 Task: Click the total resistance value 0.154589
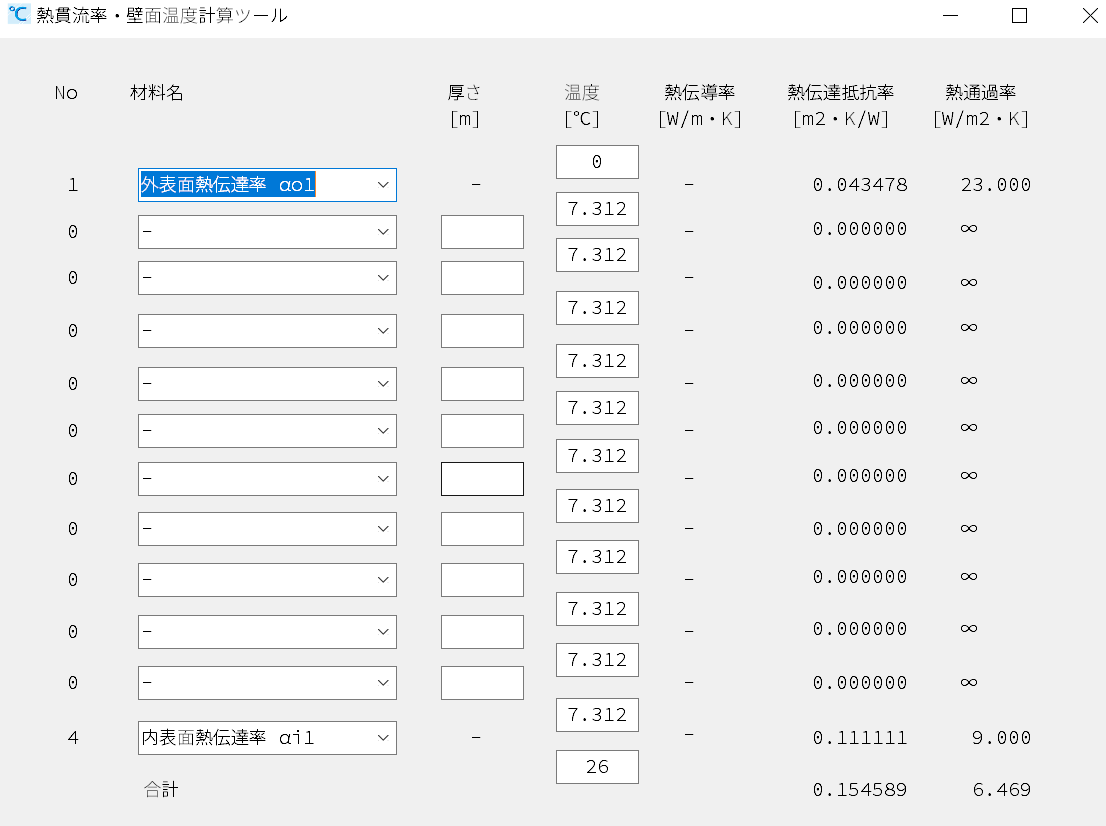tap(860, 789)
